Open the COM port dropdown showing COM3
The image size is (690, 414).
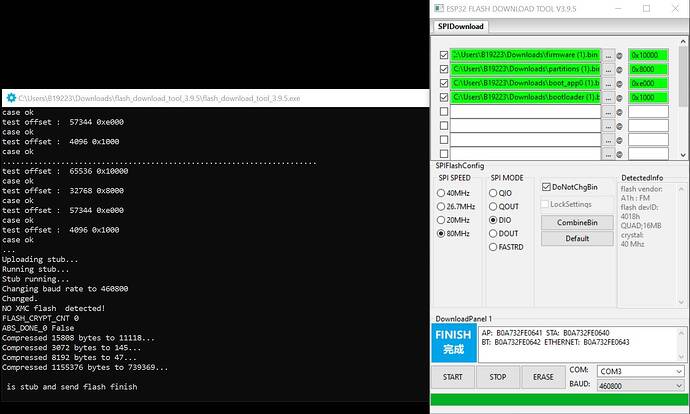coord(640,371)
